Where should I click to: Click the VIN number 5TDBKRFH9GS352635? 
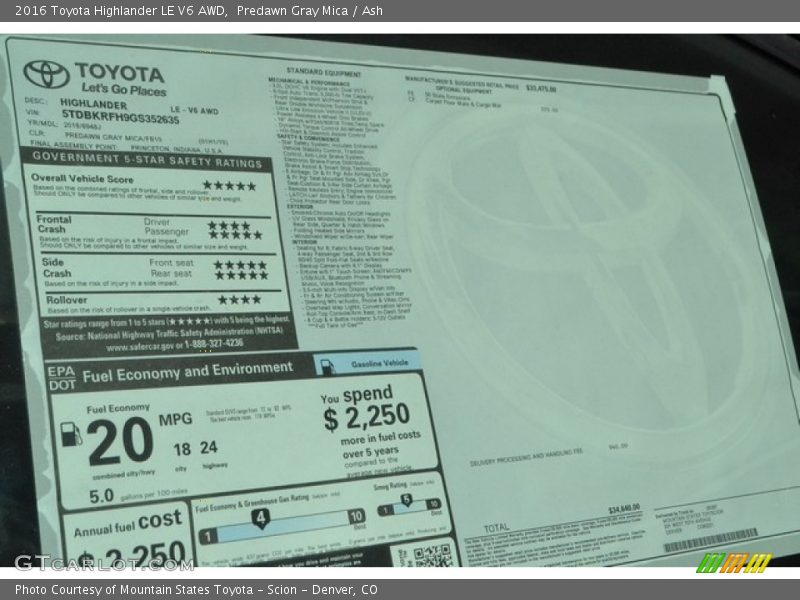[x=120, y=117]
